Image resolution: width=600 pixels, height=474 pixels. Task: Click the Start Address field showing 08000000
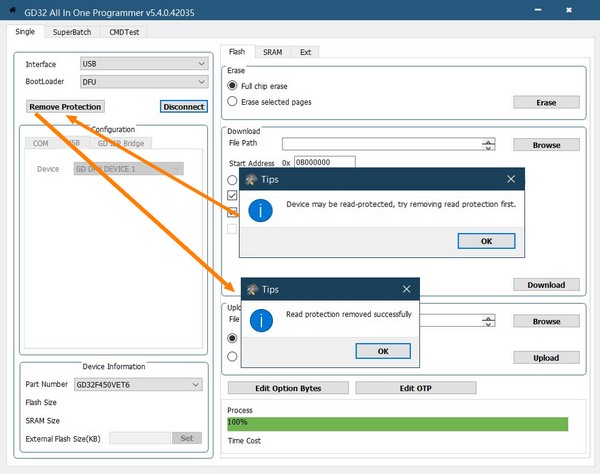pyautogui.click(x=324, y=162)
